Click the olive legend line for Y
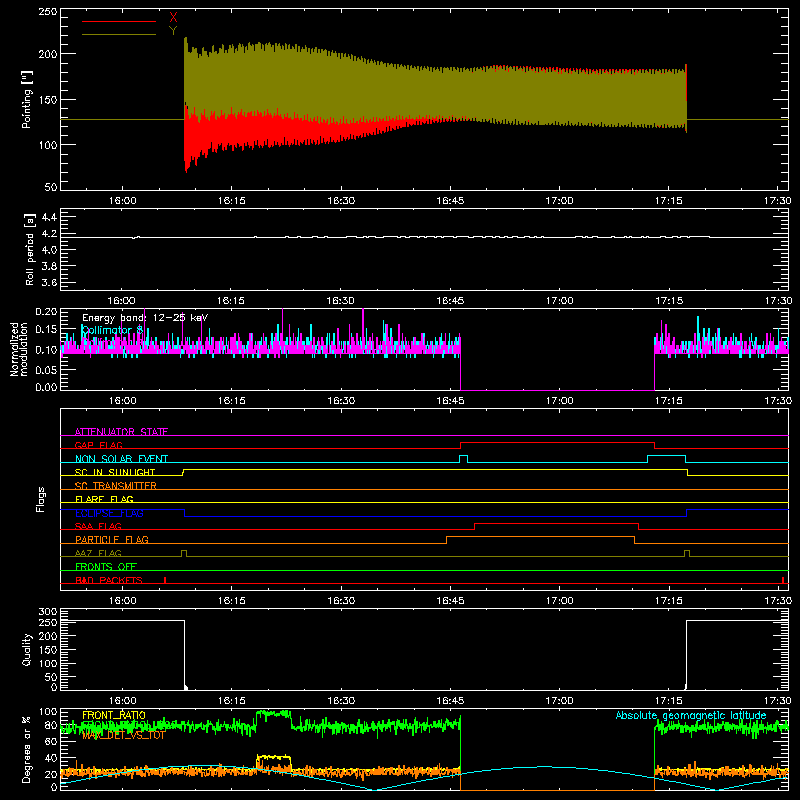This screenshot has width=800, height=800. 119,35
